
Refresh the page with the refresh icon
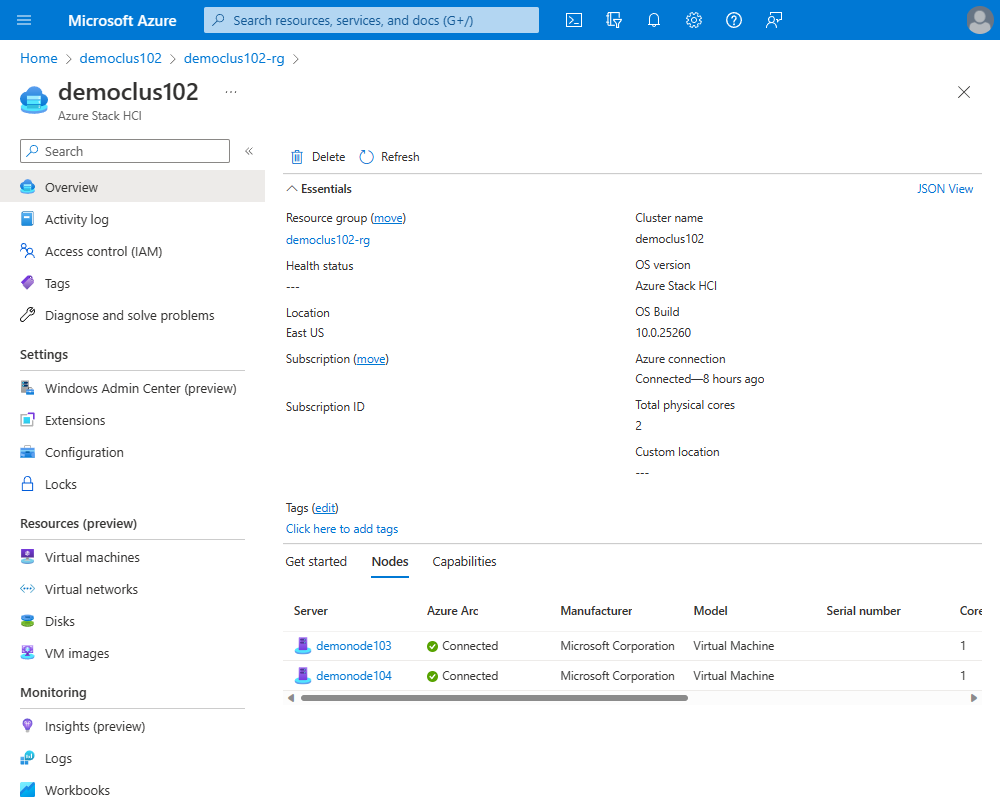point(390,156)
